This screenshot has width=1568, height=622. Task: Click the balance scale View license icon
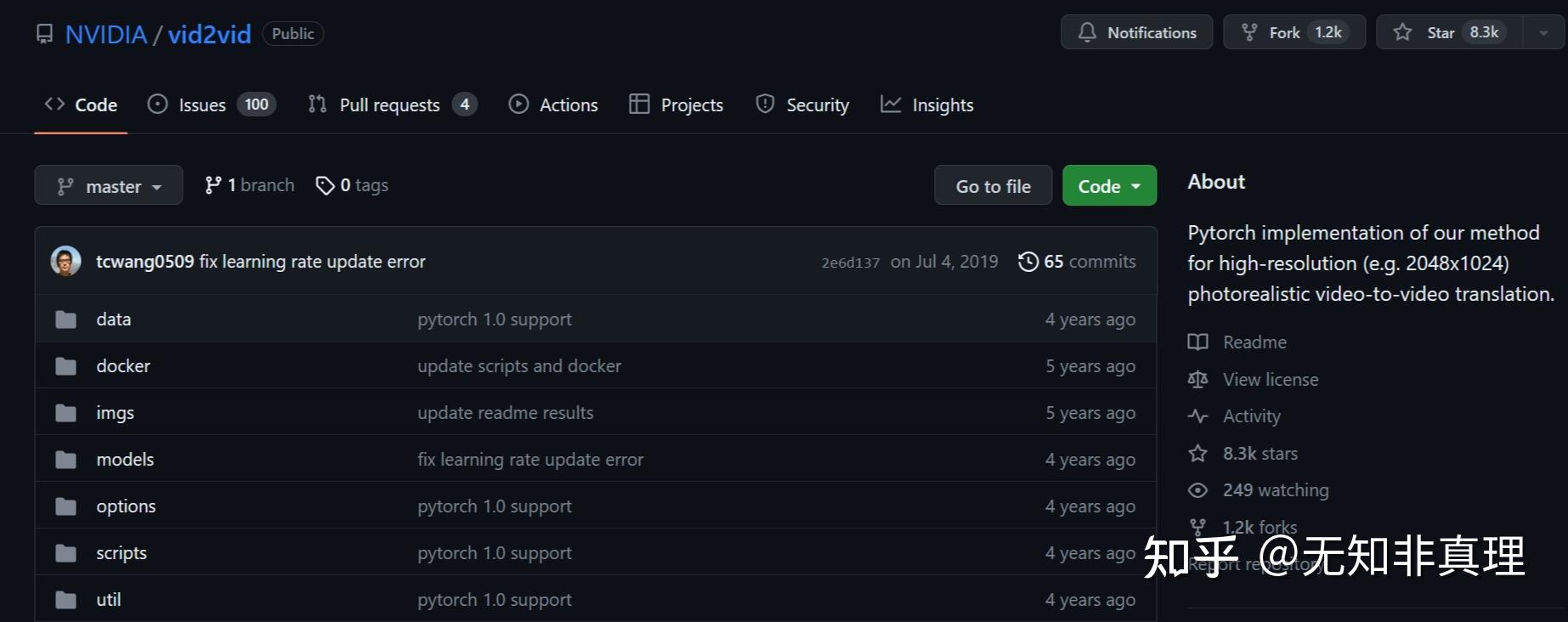(x=1197, y=379)
